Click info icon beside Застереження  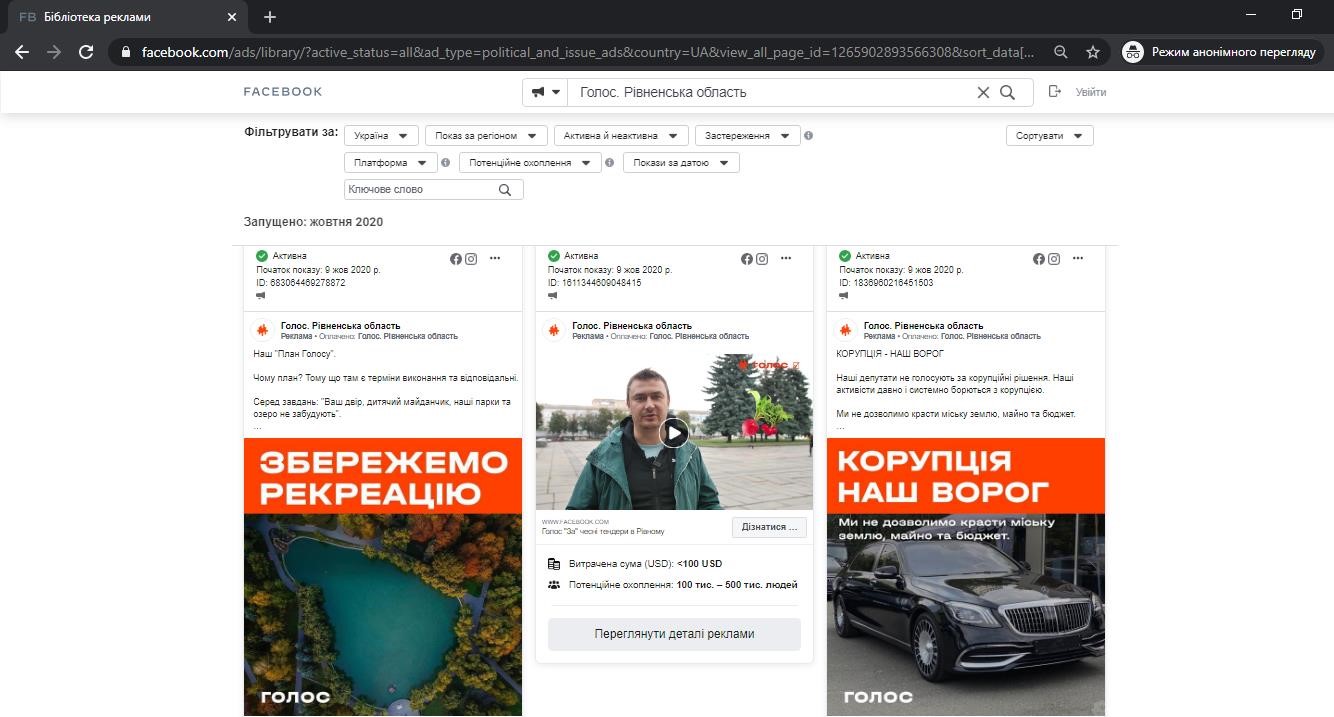coord(809,135)
